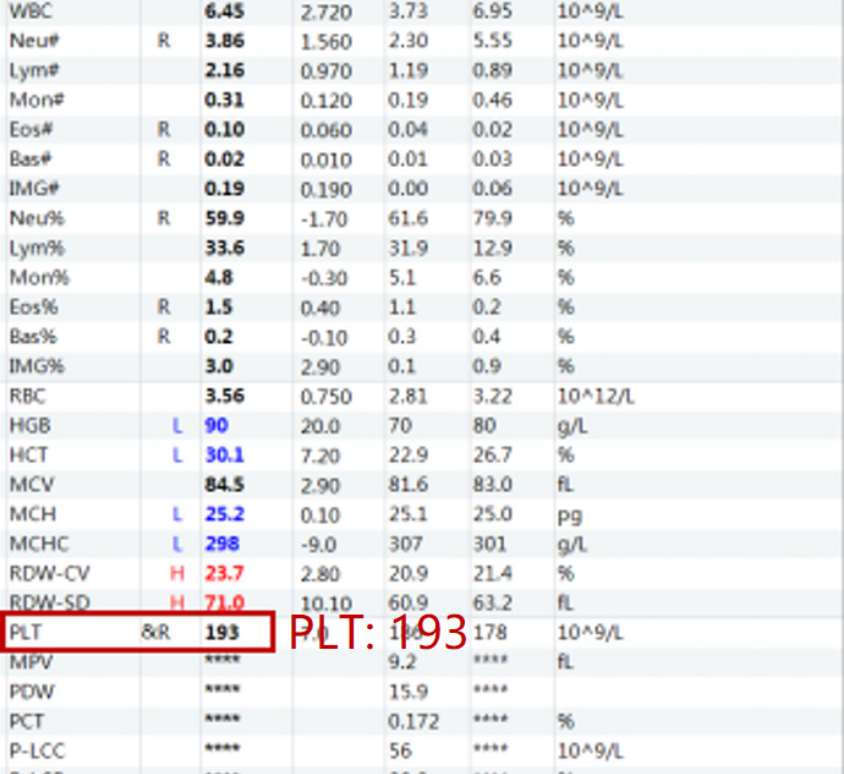The width and height of the screenshot is (844, 774).
Task: Click the red PLT: 193 annotation text
Action: click(378, 633)
